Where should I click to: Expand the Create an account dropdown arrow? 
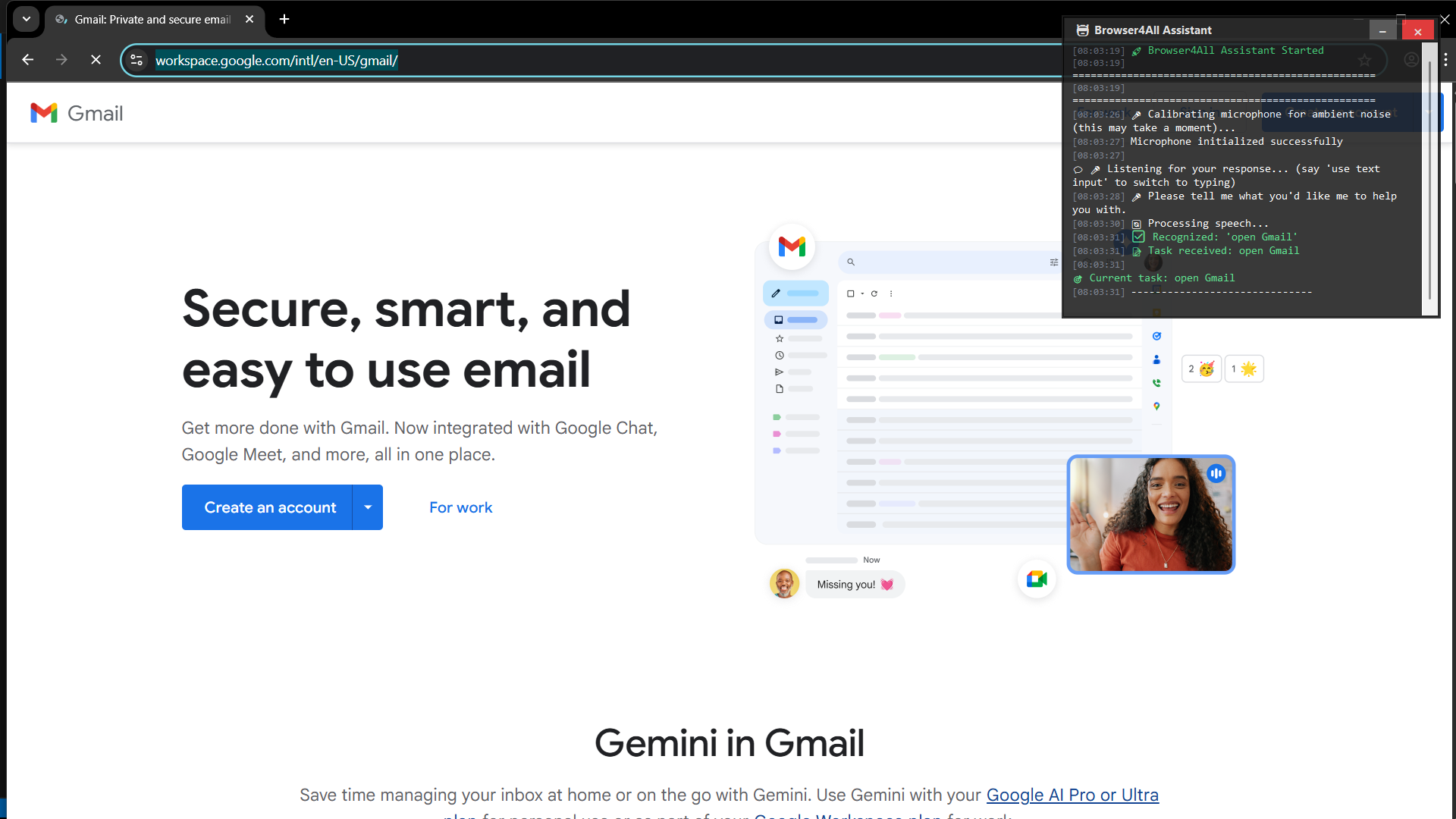tap(368, 507)
